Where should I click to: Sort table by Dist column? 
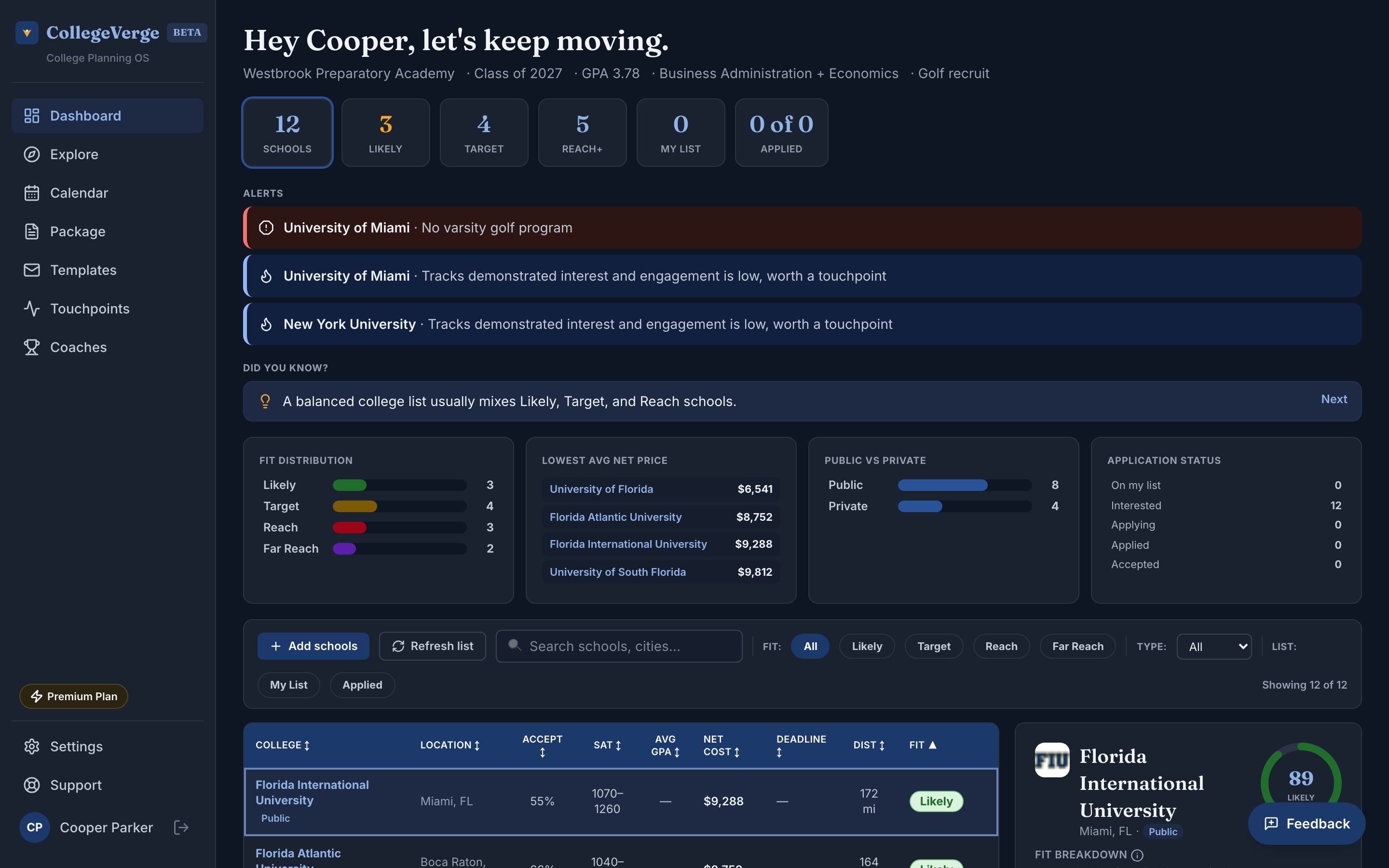(x=869, y=745)
